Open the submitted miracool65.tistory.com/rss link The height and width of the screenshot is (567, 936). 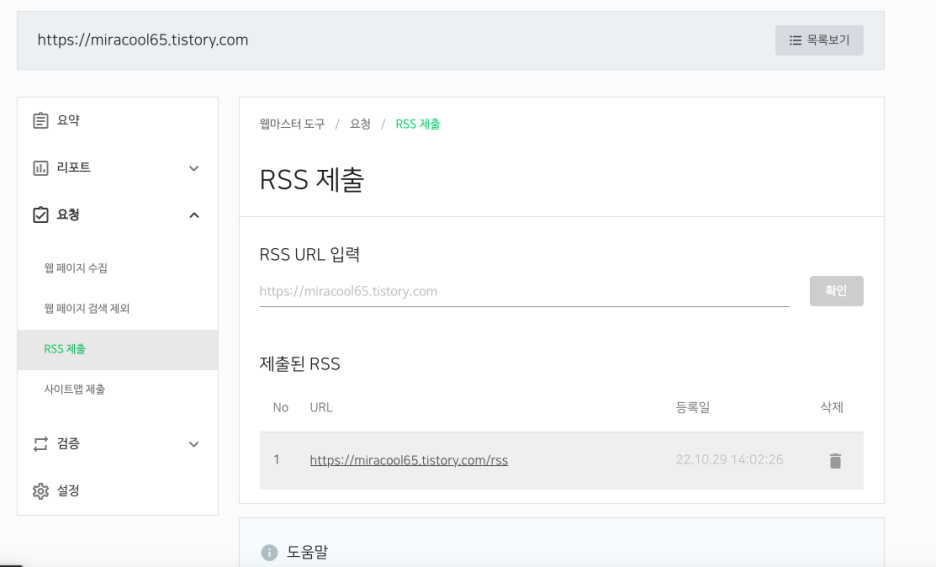click(409, 460)
